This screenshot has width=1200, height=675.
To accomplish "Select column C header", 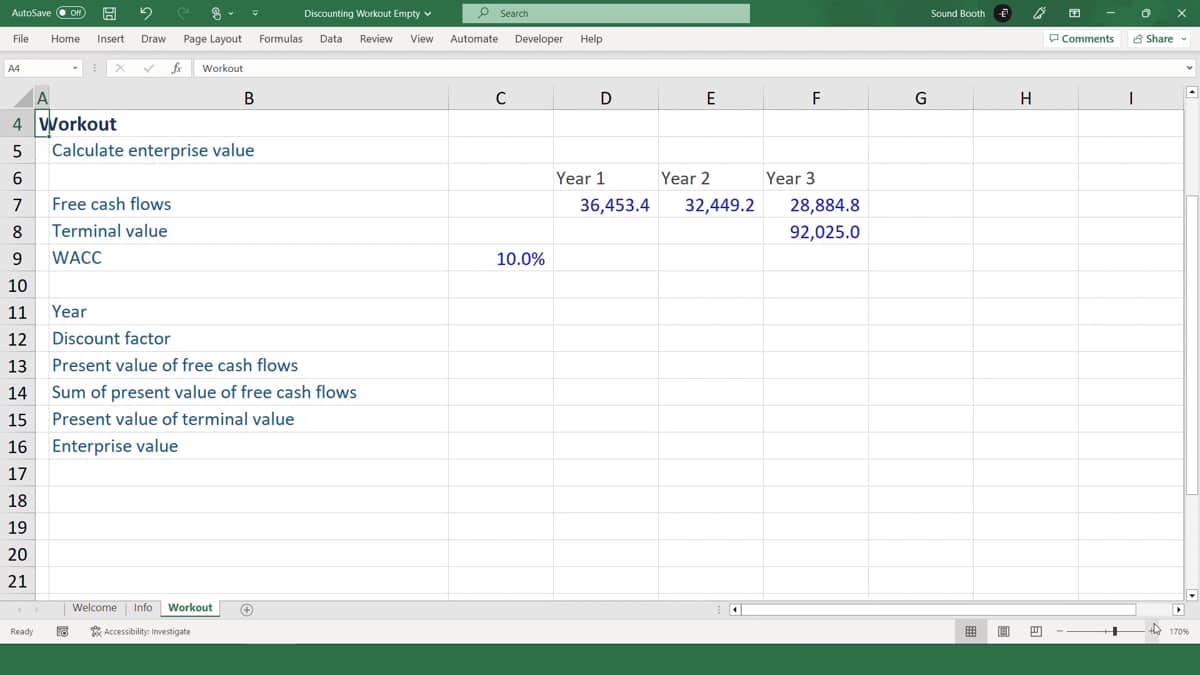I will click(x=500, y=98).
